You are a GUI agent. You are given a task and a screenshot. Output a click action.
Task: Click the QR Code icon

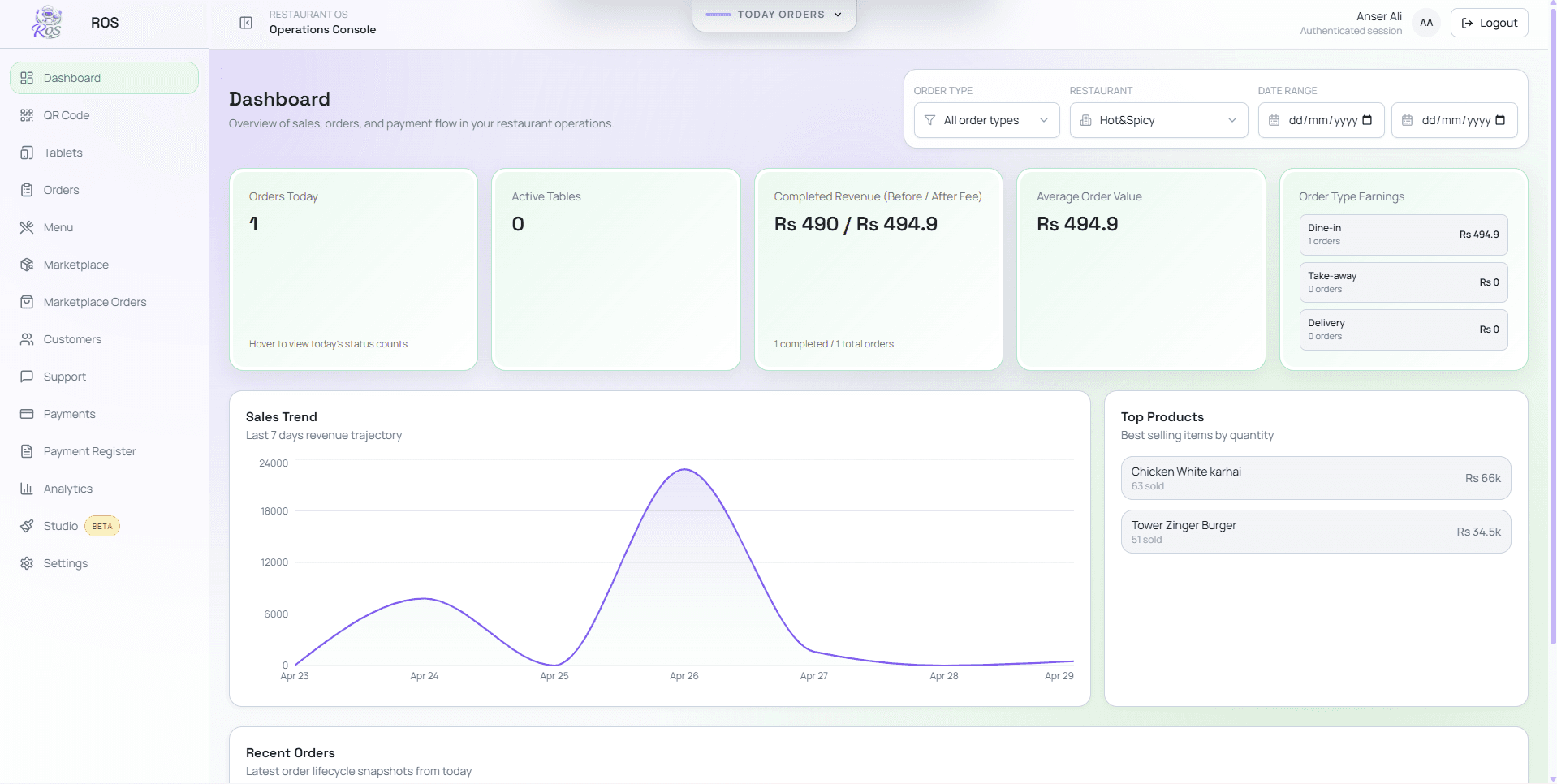click(x=27, y=115)
